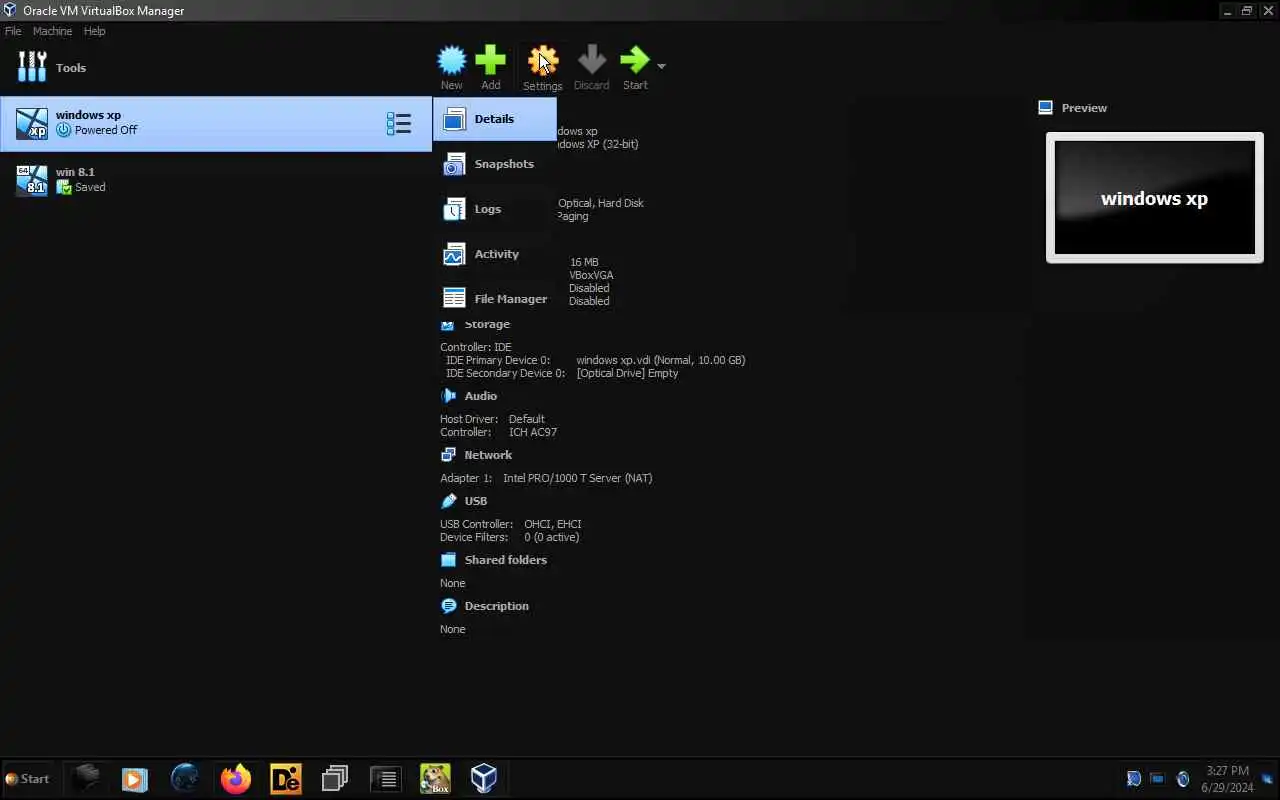Click the Network adapter icon
This screenshot has height=800, width=1280.
click(x=448, y=455)
